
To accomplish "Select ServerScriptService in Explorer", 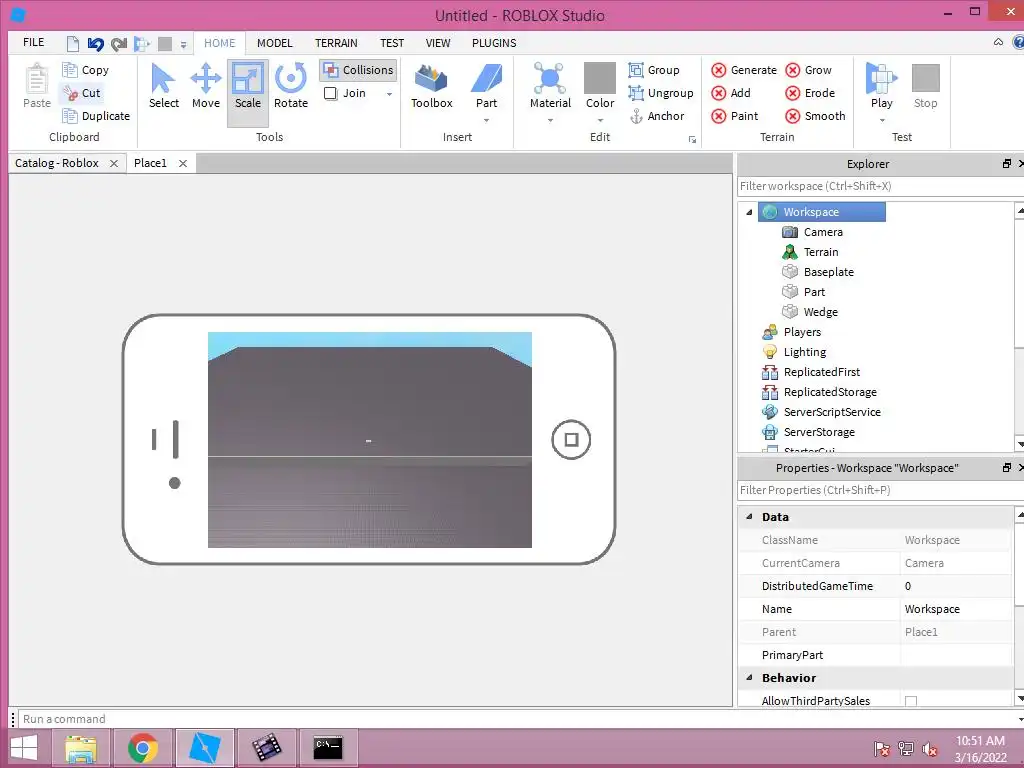I will 821,412.
